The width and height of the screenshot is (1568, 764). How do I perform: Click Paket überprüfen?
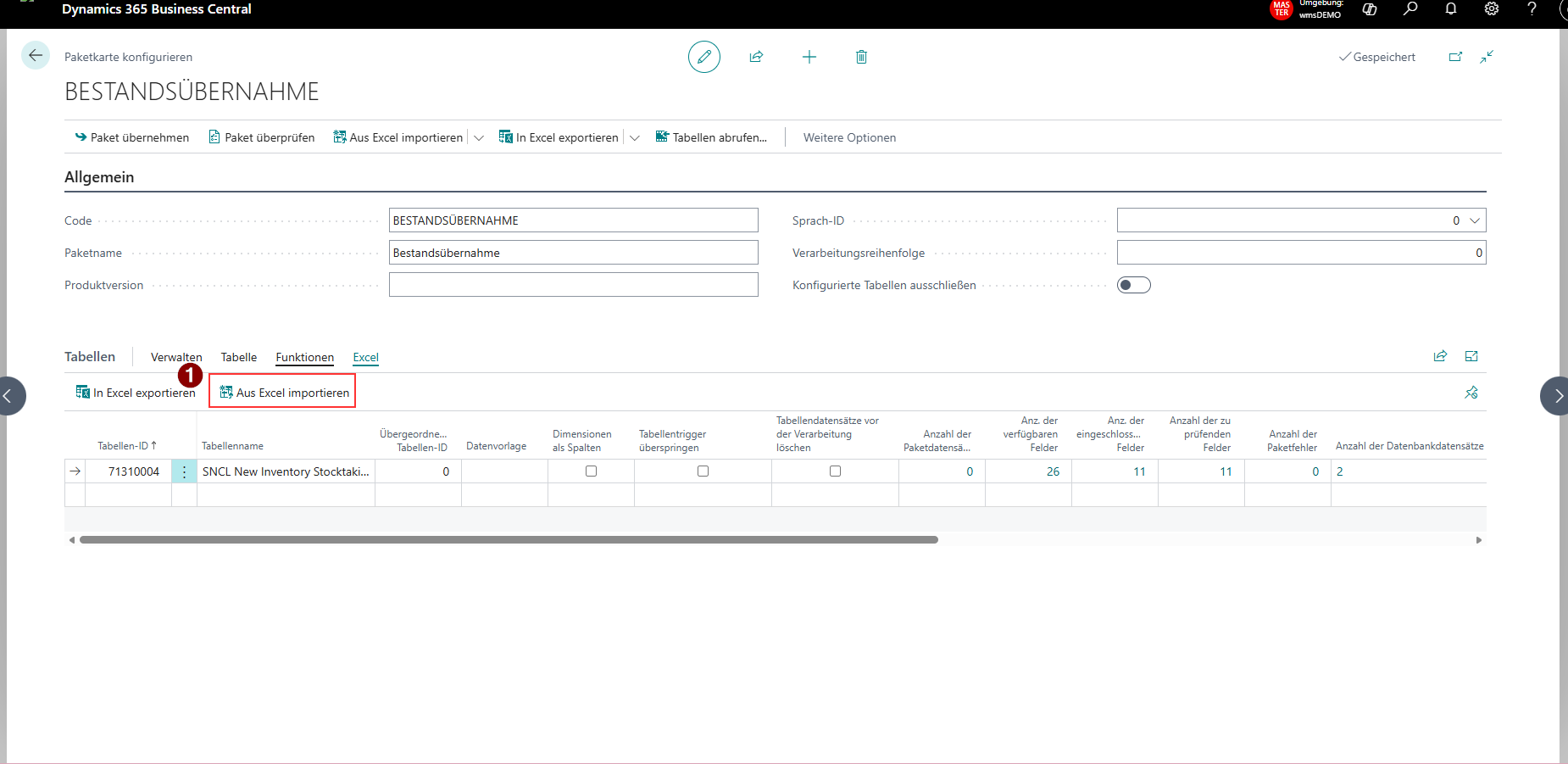click(262, 137)
